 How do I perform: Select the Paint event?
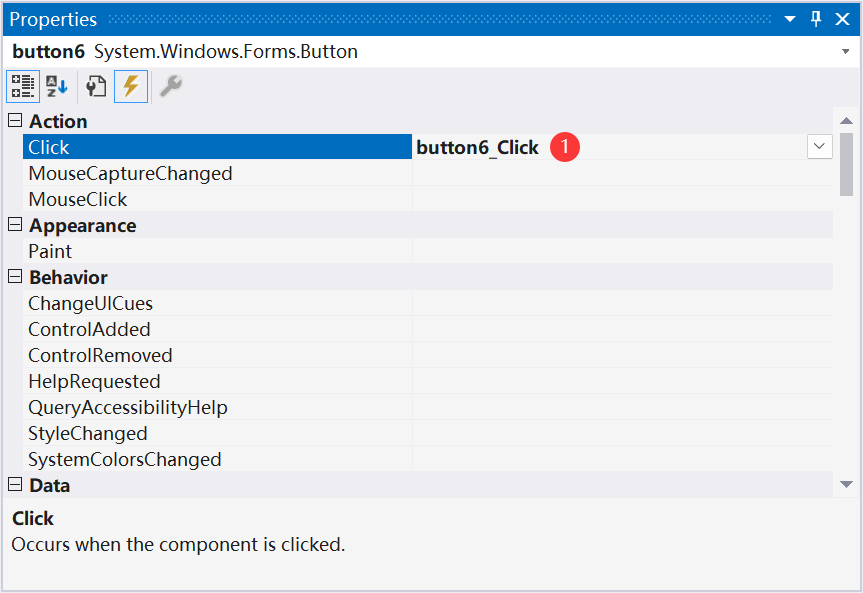point(427,251)
